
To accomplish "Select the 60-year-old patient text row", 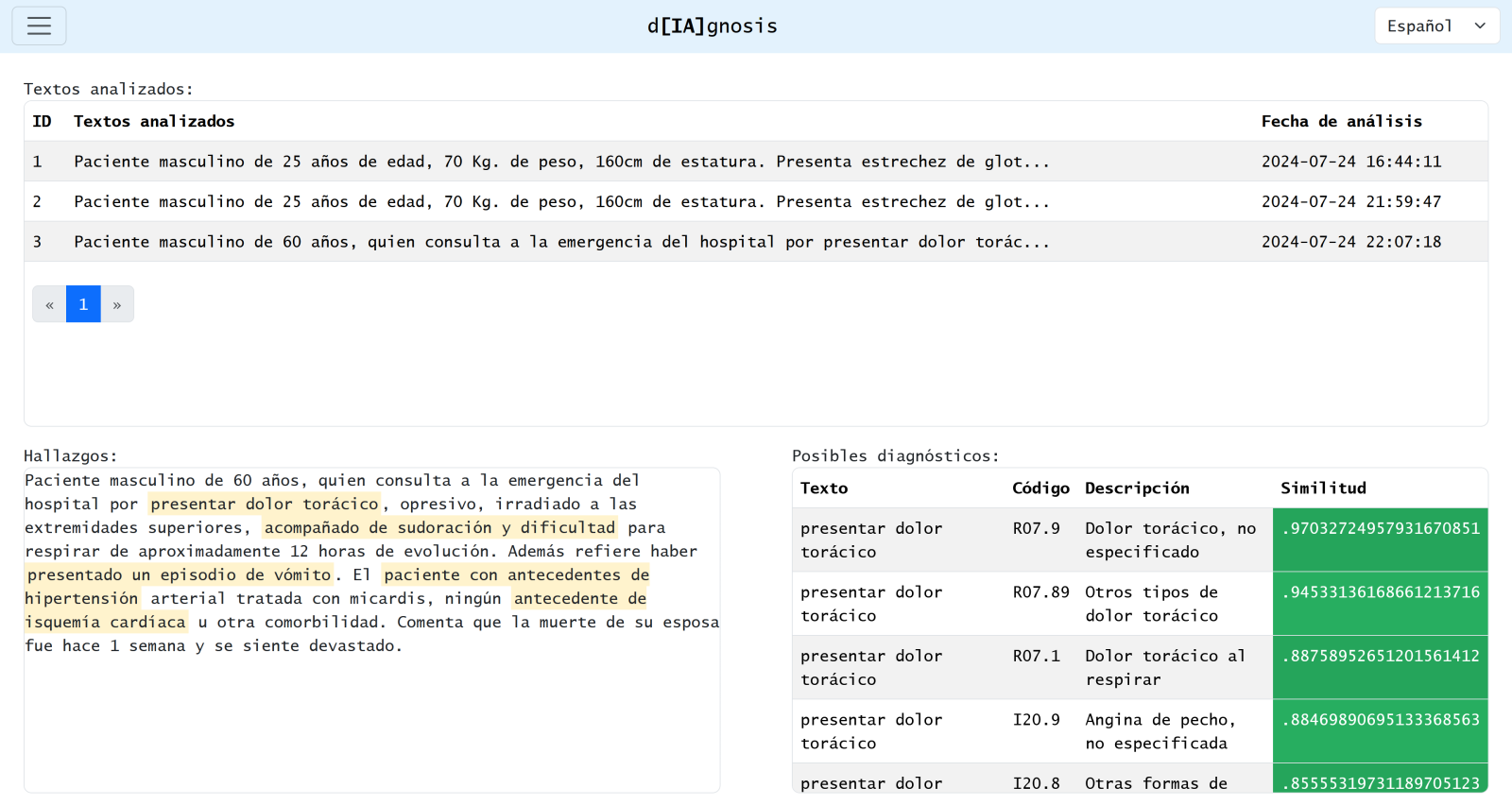I will point(561,242).
